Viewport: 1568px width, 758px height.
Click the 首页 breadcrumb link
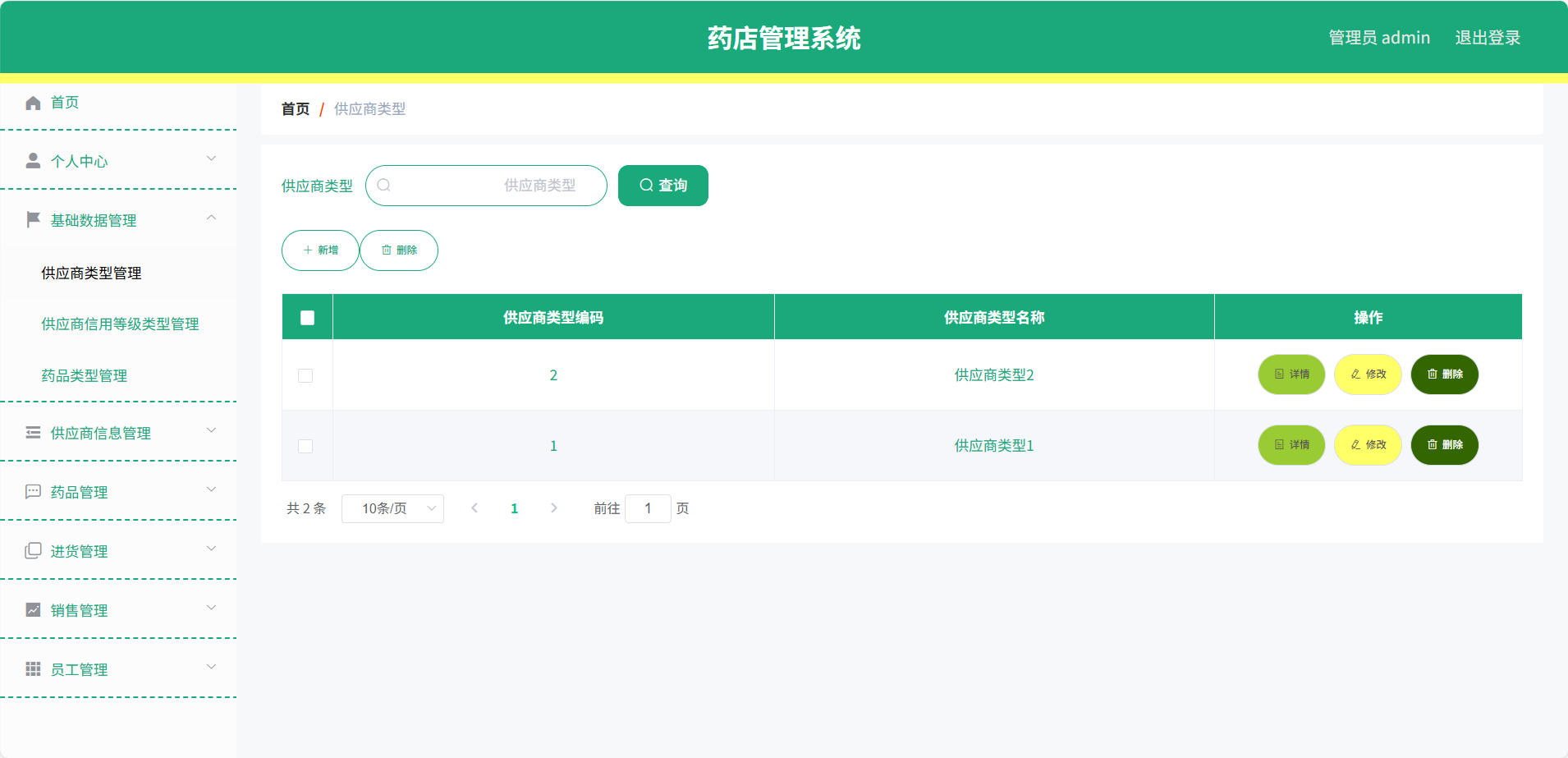296,109
